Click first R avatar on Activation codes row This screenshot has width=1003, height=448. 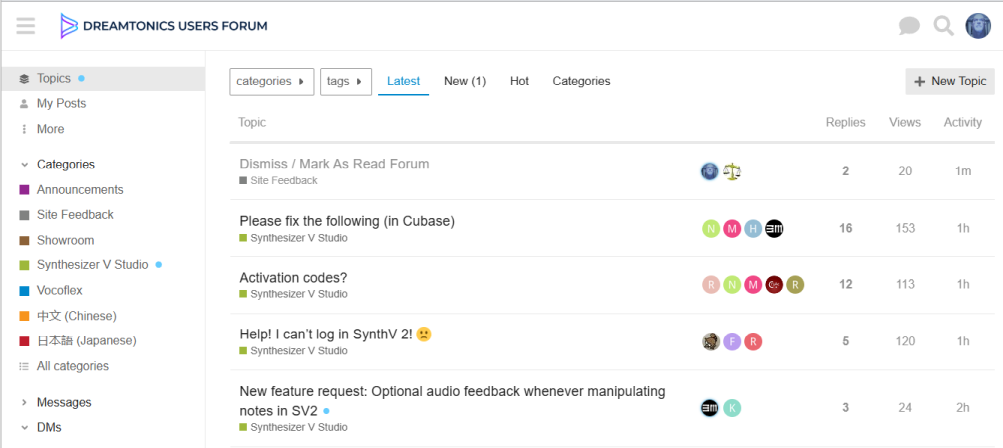[711, 285]
